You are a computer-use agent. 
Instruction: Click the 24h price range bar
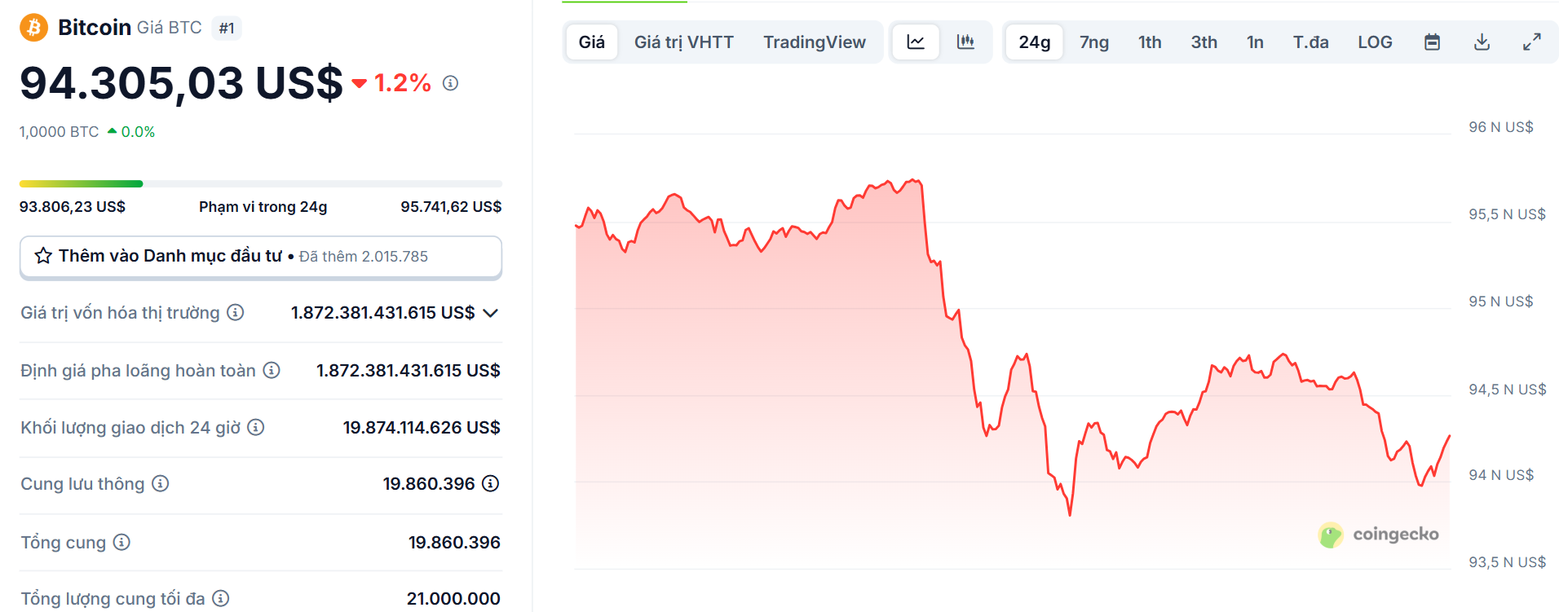260,184
